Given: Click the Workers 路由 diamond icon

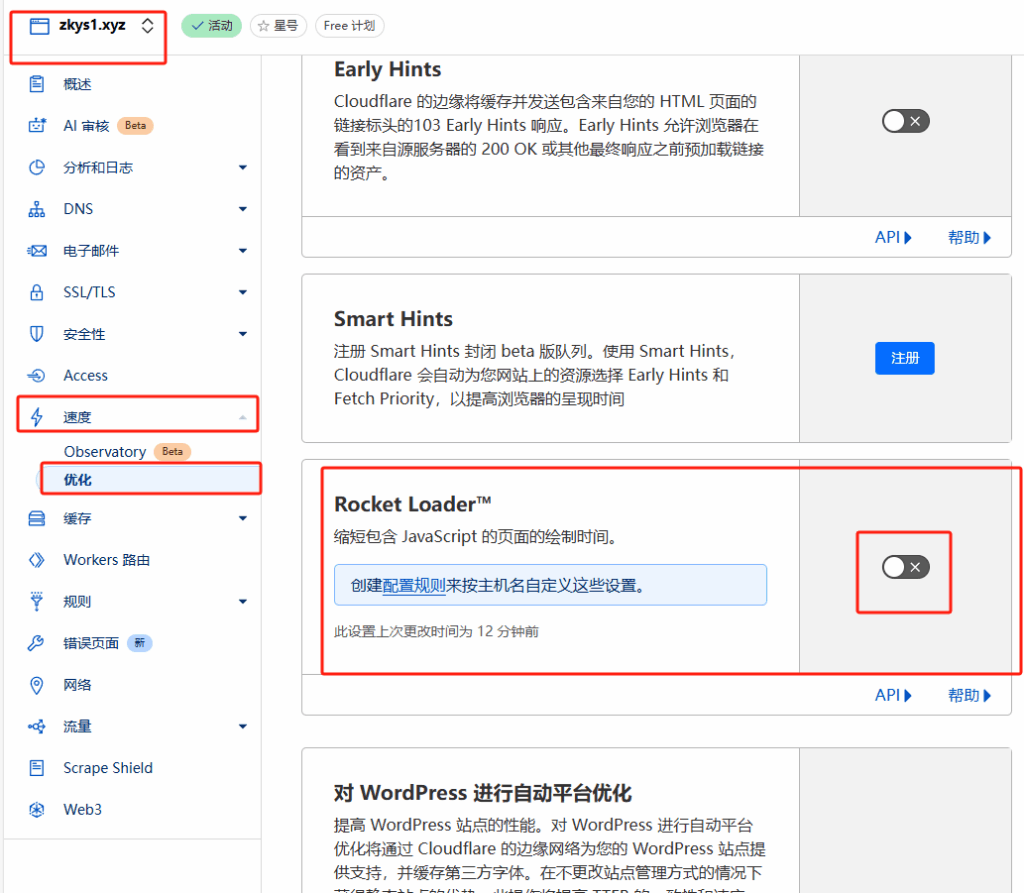Looking at the screenshot, I should 37,560.
